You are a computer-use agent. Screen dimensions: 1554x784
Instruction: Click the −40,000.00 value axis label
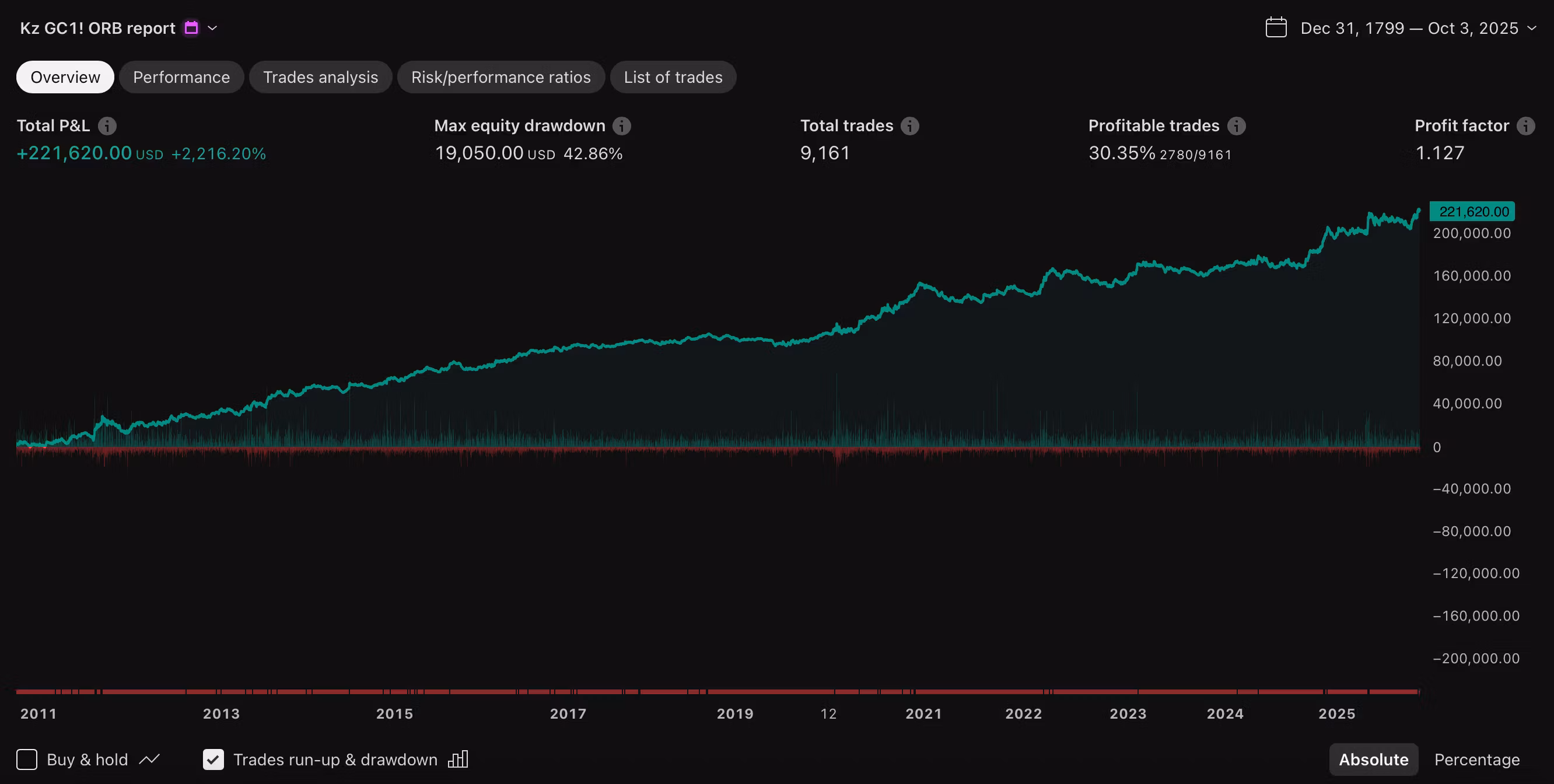coord(1472,489)
